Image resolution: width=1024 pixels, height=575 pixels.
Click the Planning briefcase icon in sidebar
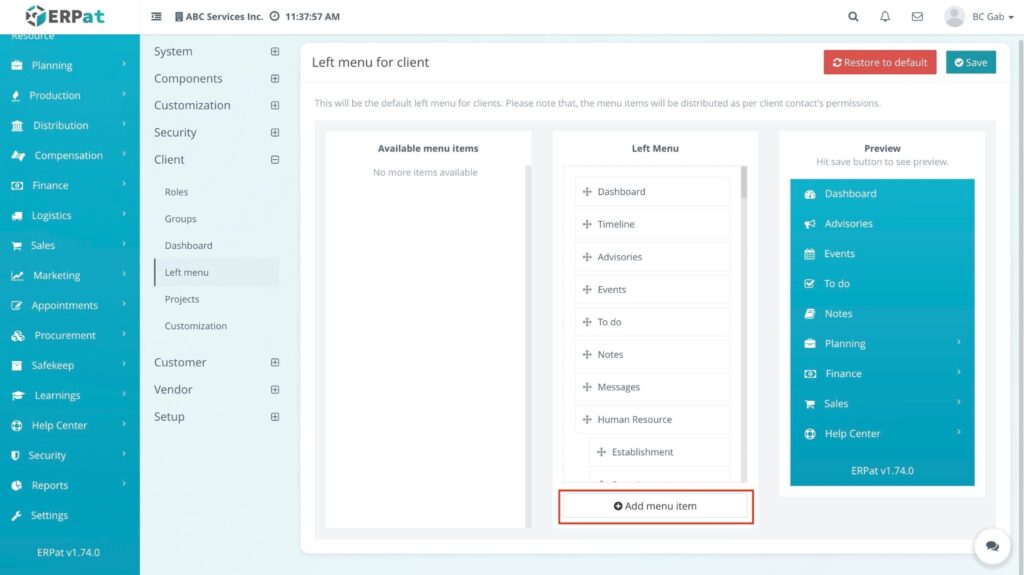coord(17,65)
